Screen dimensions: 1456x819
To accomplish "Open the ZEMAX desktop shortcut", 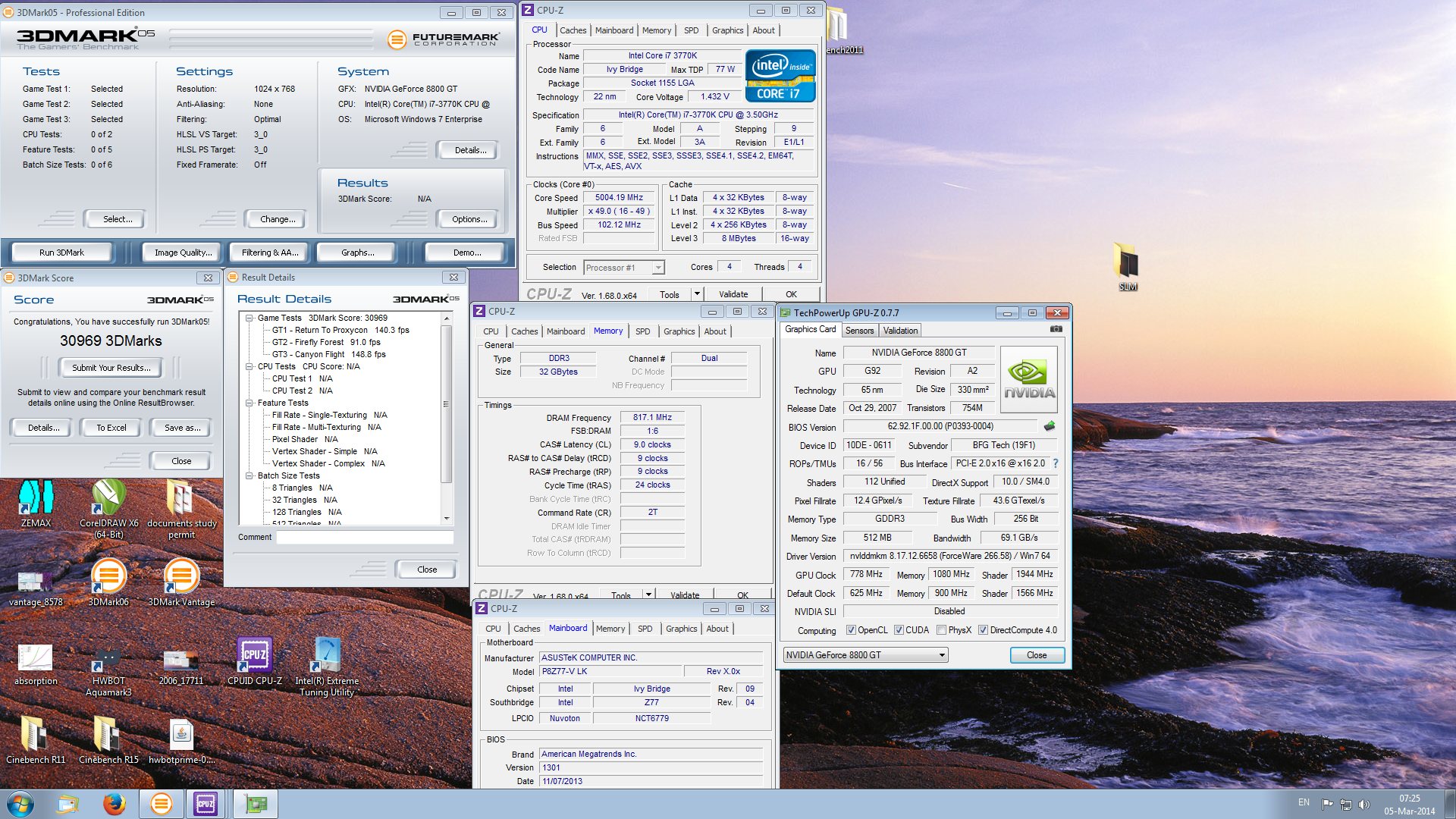I will pyautogui.click(x=36, y=504).
